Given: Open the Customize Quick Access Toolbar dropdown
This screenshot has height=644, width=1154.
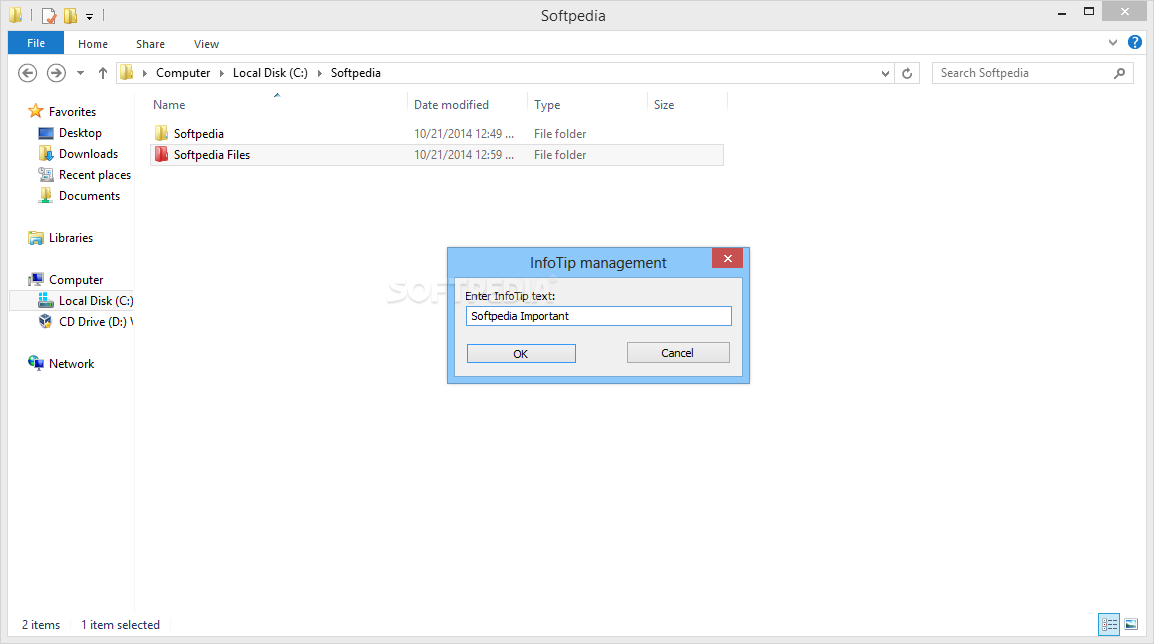Looking at the screenshot, I should click(89, 16).
